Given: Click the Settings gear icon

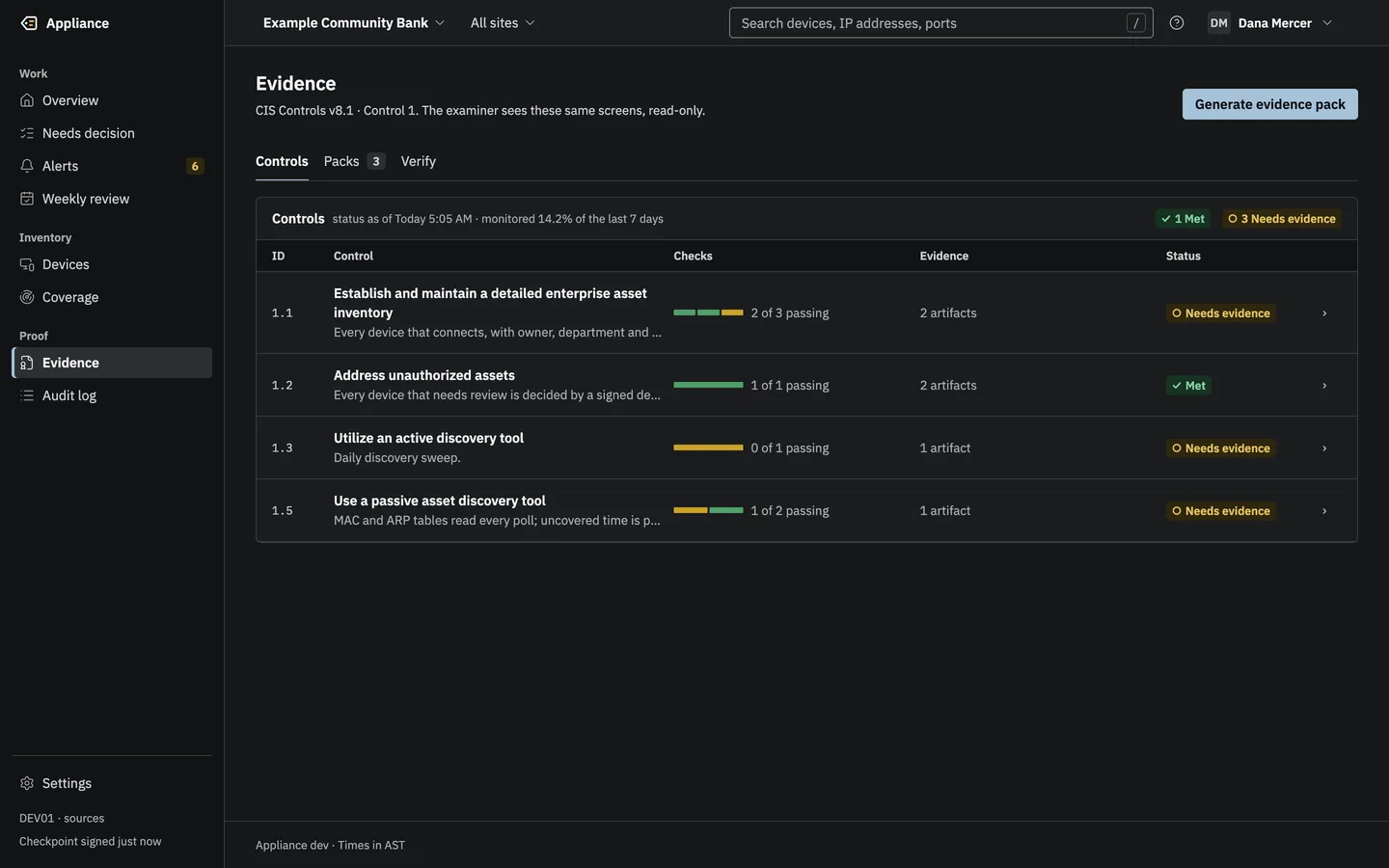Looking at the screenshot, I should [x=27, y=783].
